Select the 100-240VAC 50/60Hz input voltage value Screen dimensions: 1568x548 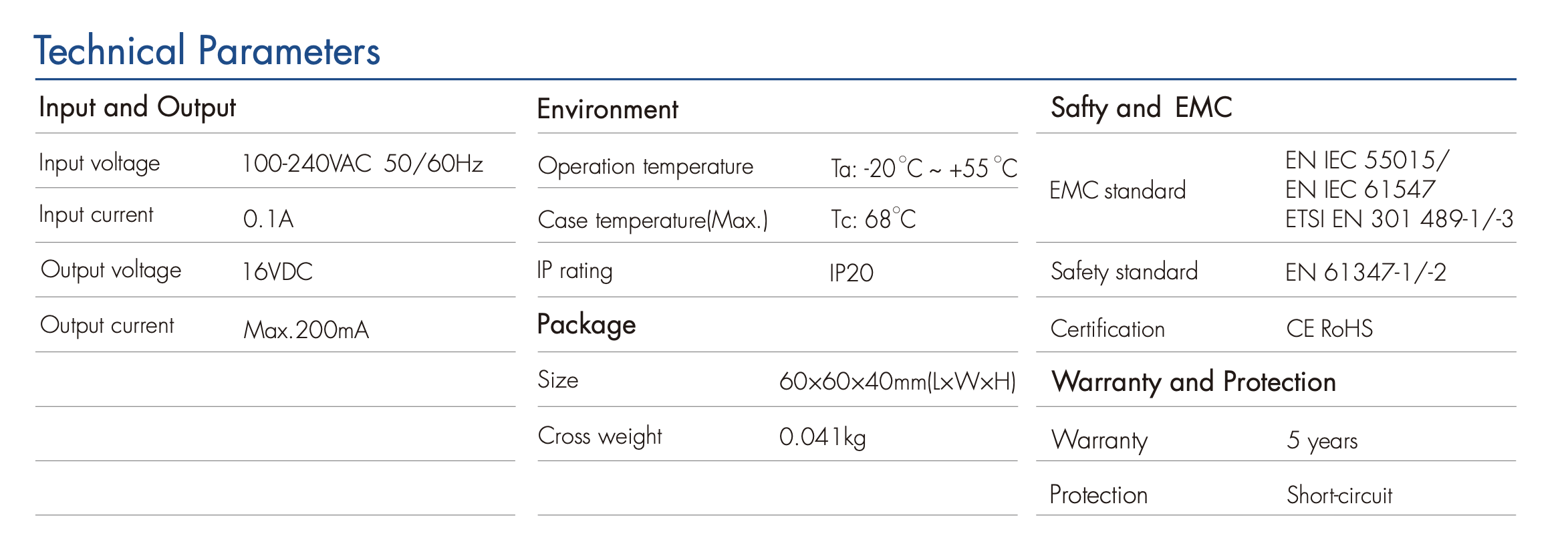(x=362, y=164)
